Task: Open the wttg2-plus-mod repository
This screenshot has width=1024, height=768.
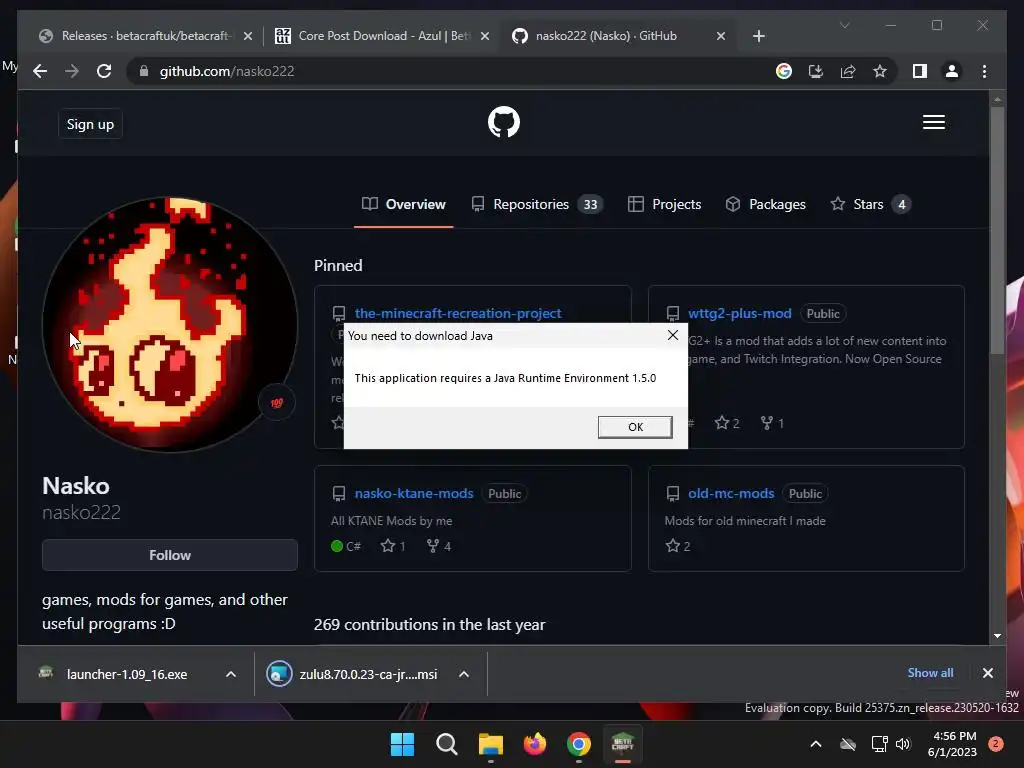Action: (739, 313)
